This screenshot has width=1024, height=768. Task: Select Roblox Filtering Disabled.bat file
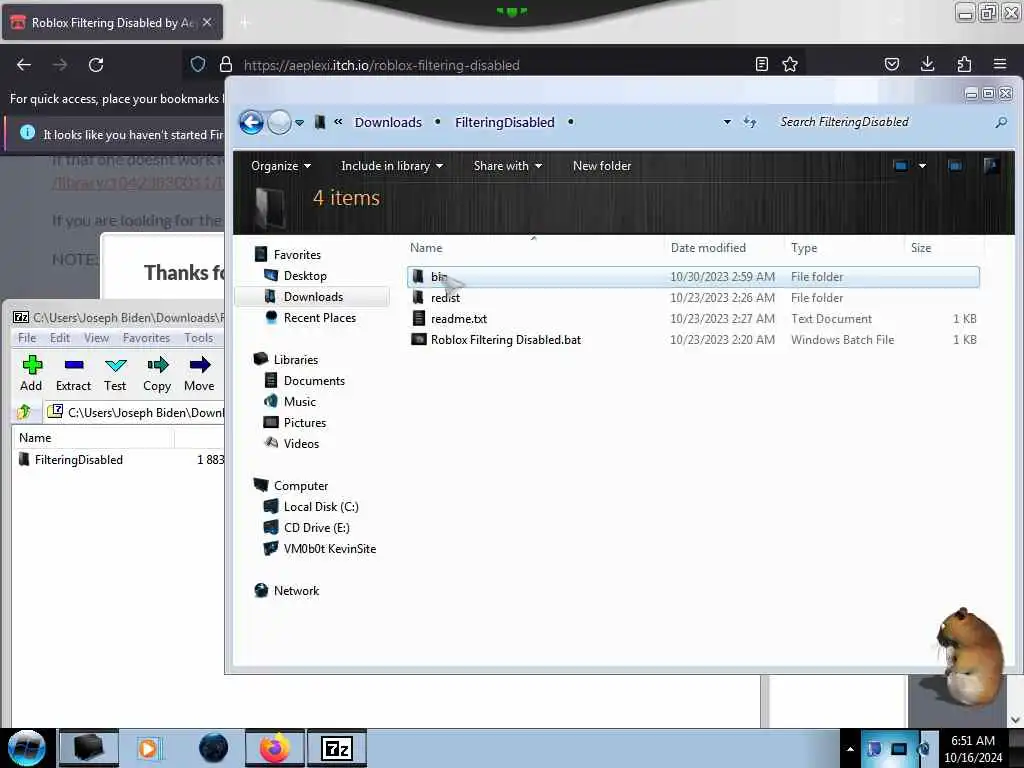pyautogui.click(x=693, y=340)
